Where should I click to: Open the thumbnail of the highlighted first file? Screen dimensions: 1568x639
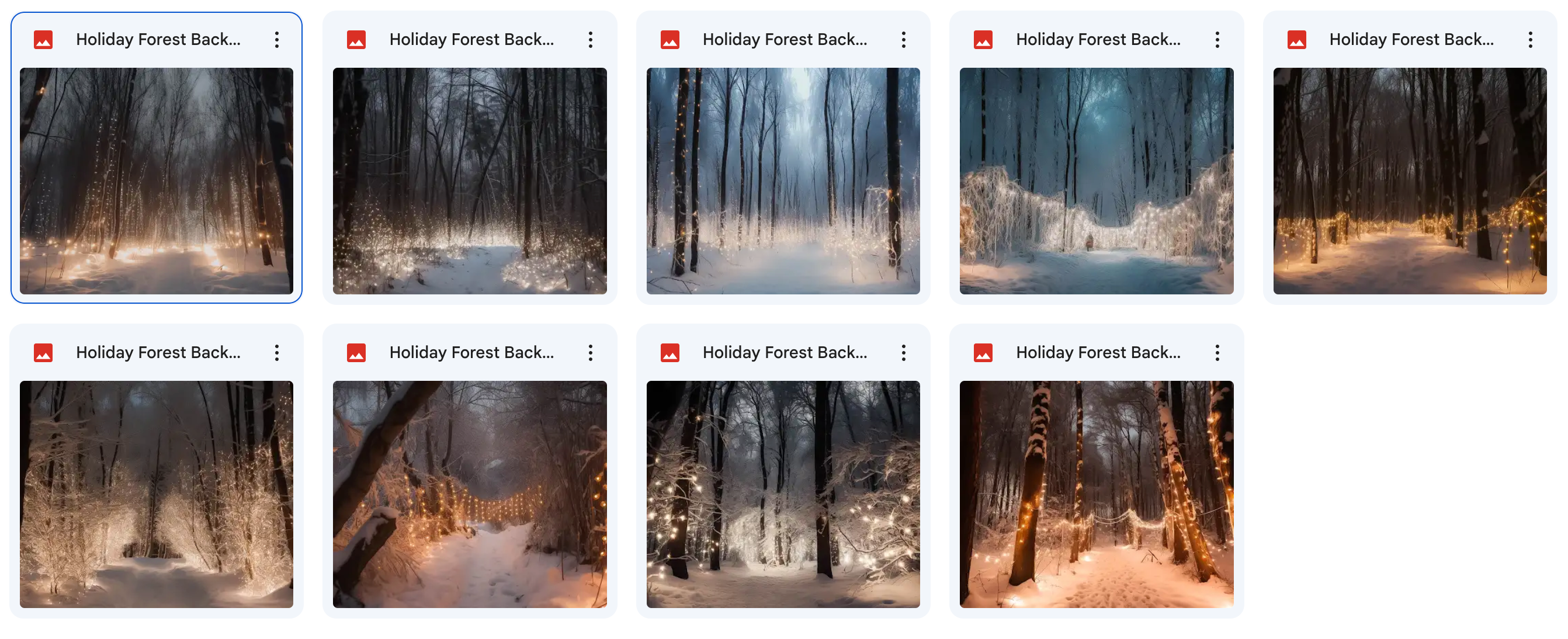click(x=157, y=180)
